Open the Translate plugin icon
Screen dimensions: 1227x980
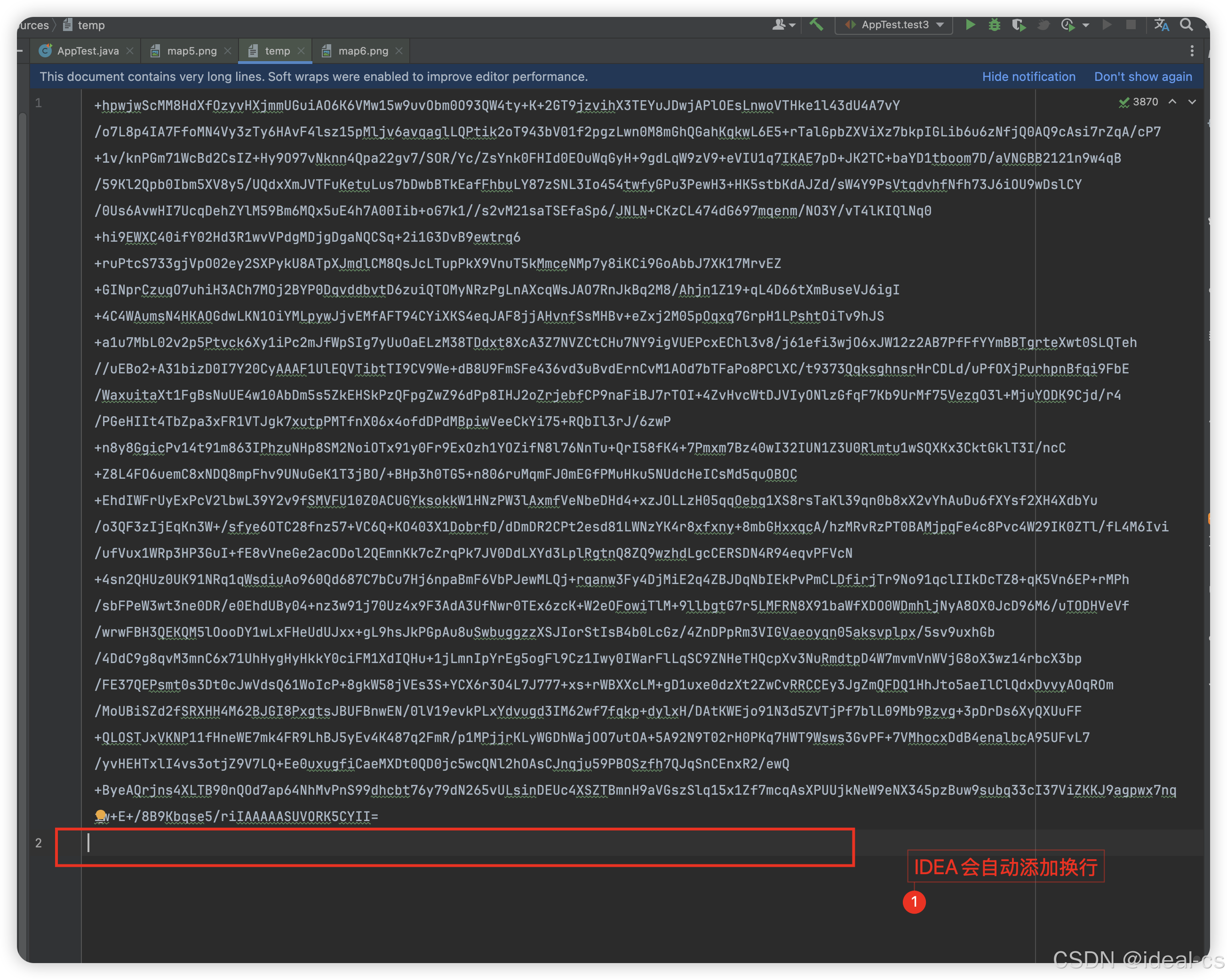[1161, 24]
